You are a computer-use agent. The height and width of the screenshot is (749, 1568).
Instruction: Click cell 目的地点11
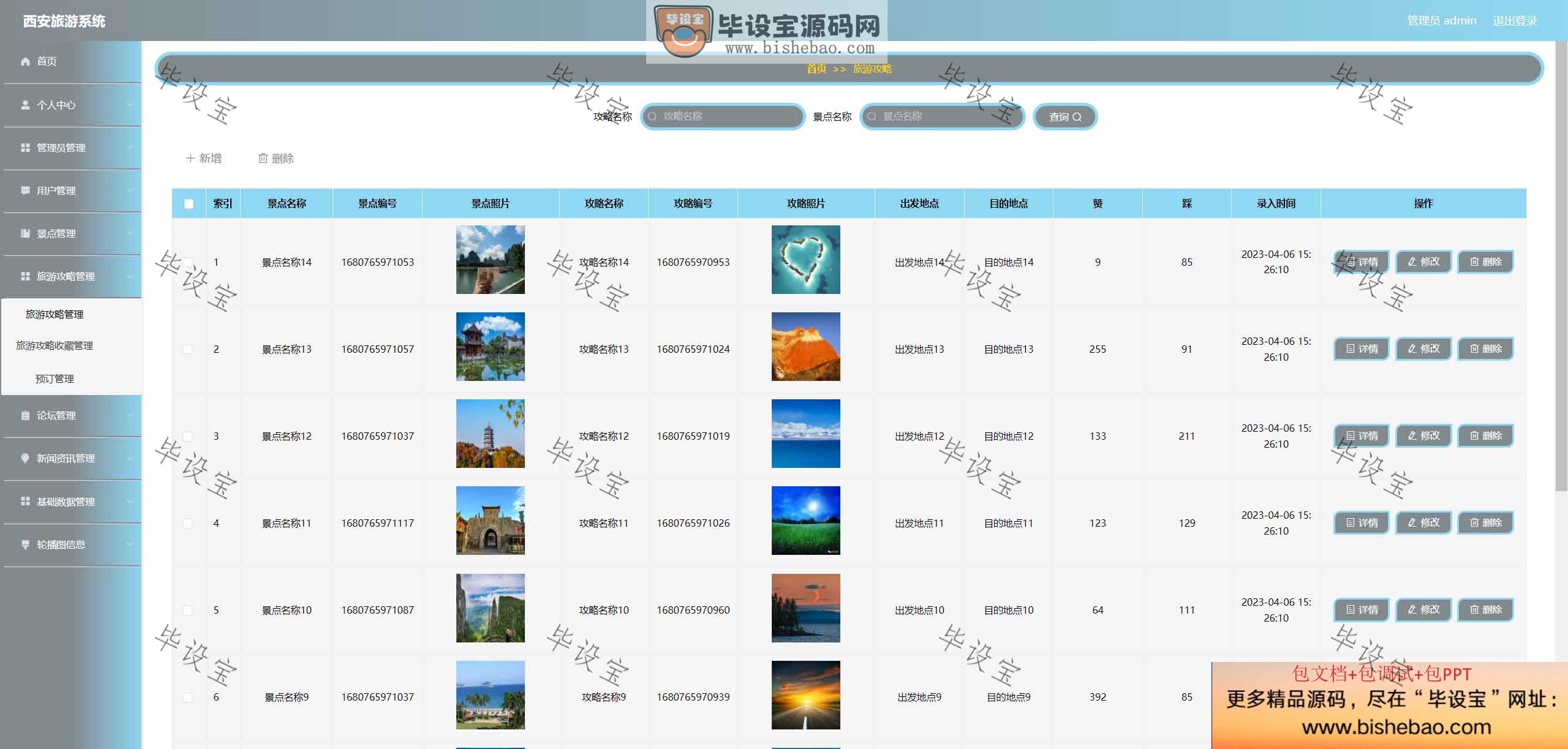pos(1008,523)
